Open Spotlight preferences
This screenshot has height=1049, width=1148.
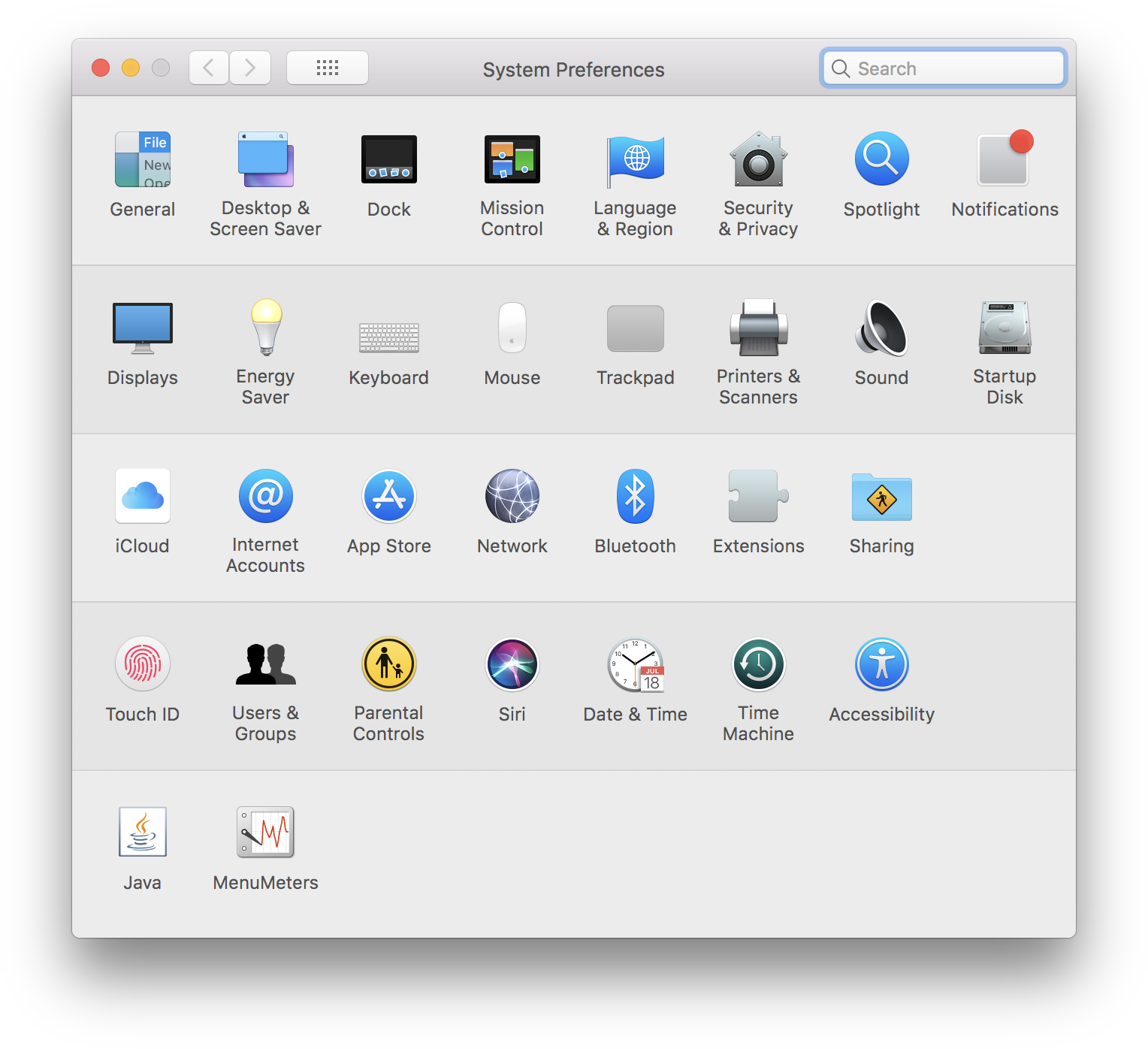click(882, 159)
